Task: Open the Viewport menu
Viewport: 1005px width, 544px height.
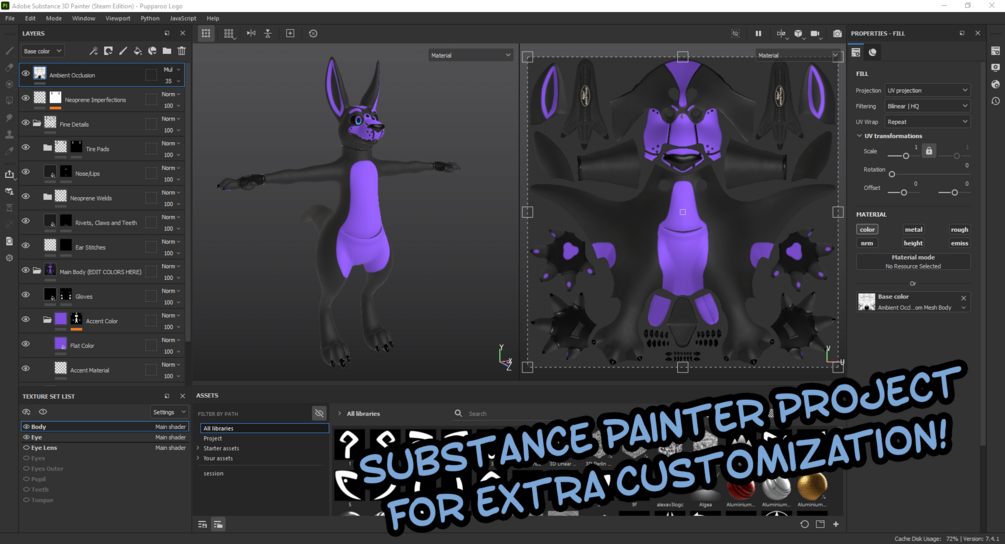Action: 117,18
